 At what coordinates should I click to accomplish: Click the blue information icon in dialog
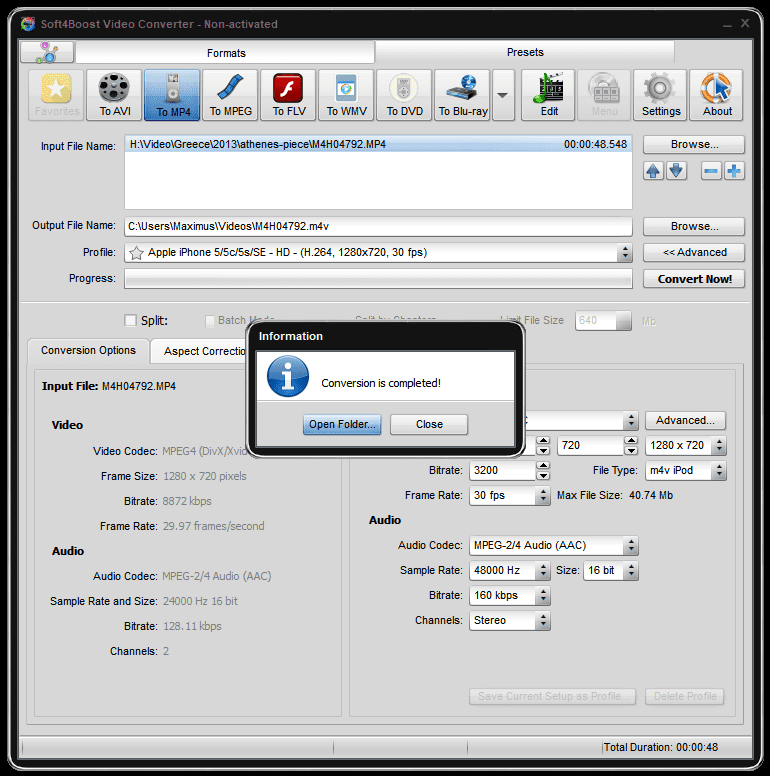288,376
